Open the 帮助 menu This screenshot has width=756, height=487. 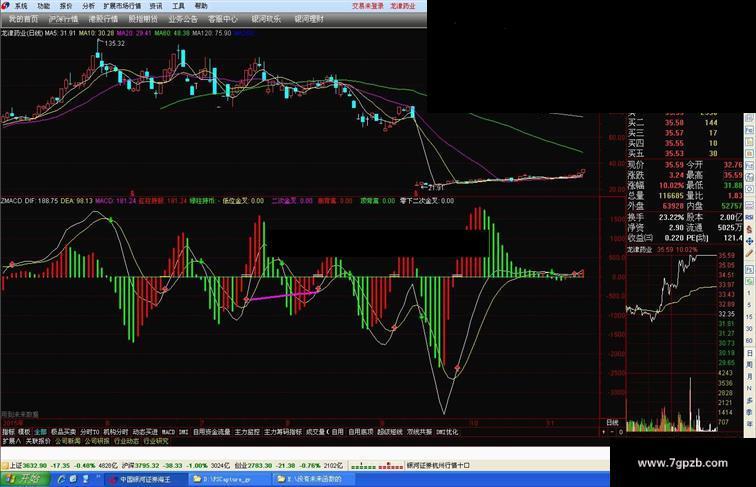coord(201,6)
